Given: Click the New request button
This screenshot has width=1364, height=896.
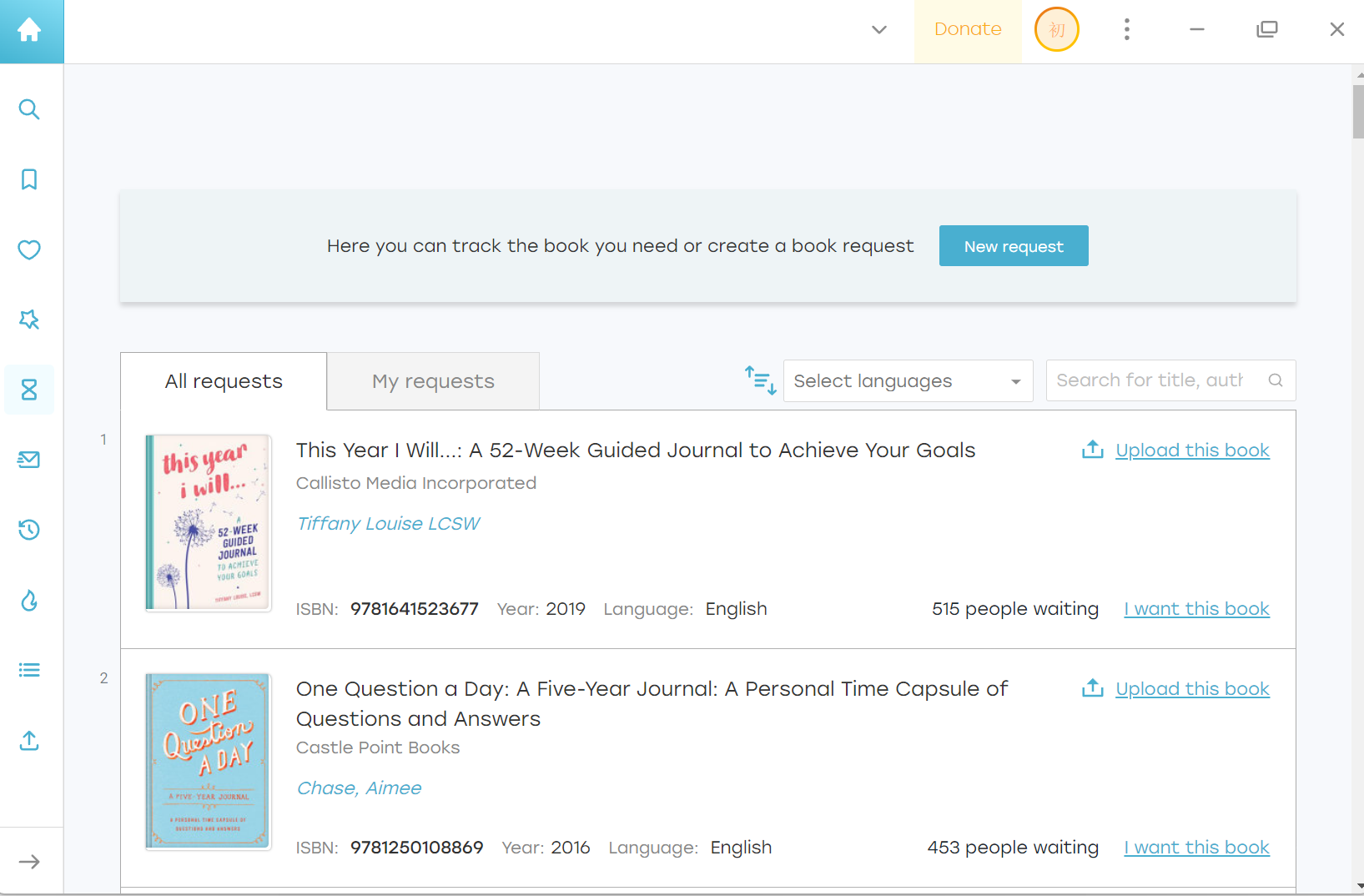Looking at the screenshot, I should coord(1014,246).
